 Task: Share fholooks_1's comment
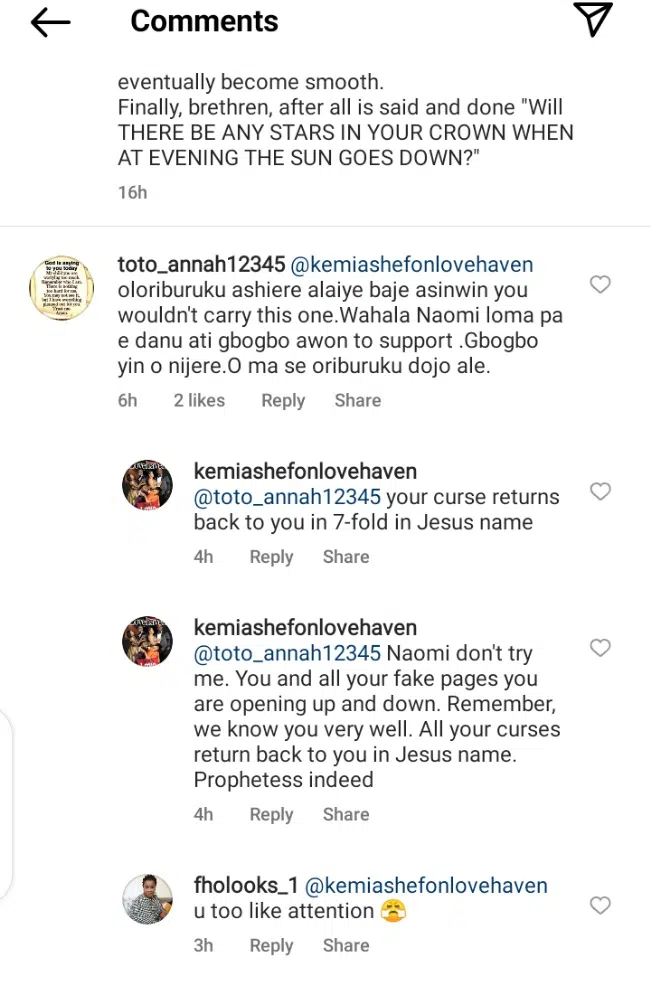346,945
